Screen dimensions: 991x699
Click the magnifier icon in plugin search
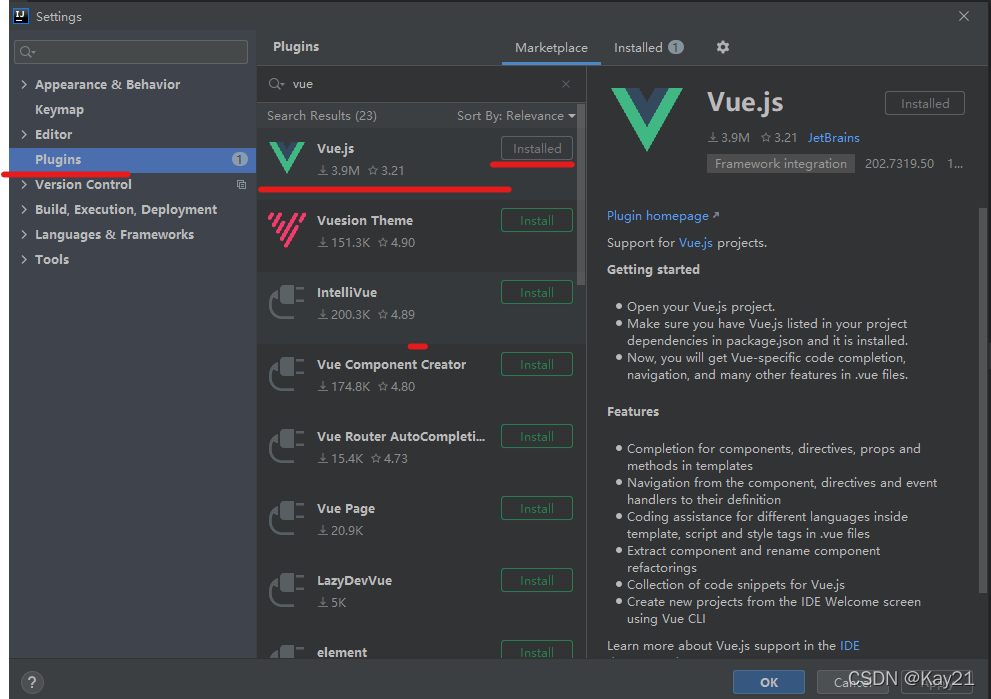[276, 84]
